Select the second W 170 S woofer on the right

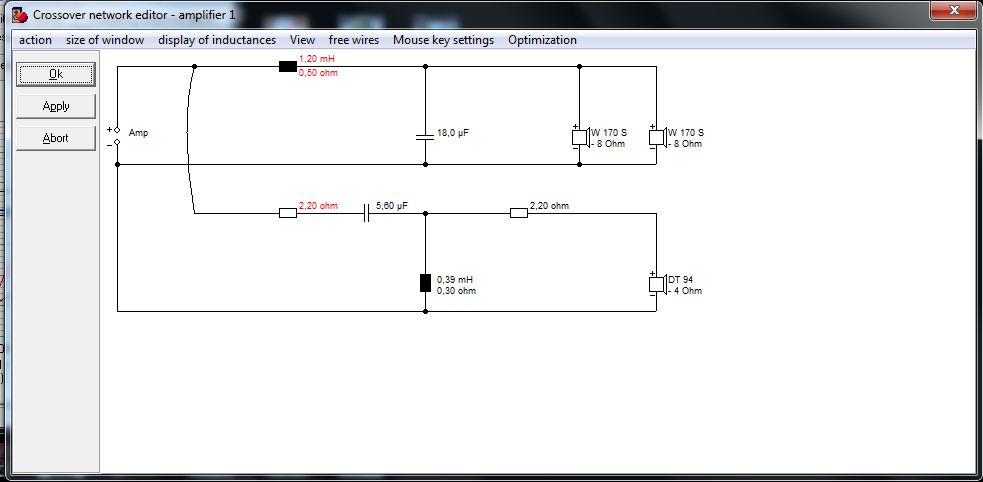(x=657, y=137)
